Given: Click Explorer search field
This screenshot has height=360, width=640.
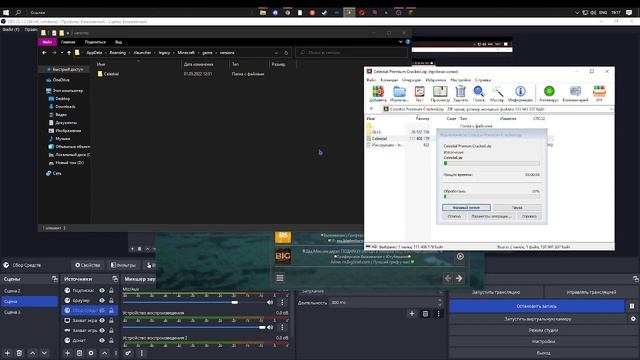Looking at the screenshot, I should pos(351,53).
